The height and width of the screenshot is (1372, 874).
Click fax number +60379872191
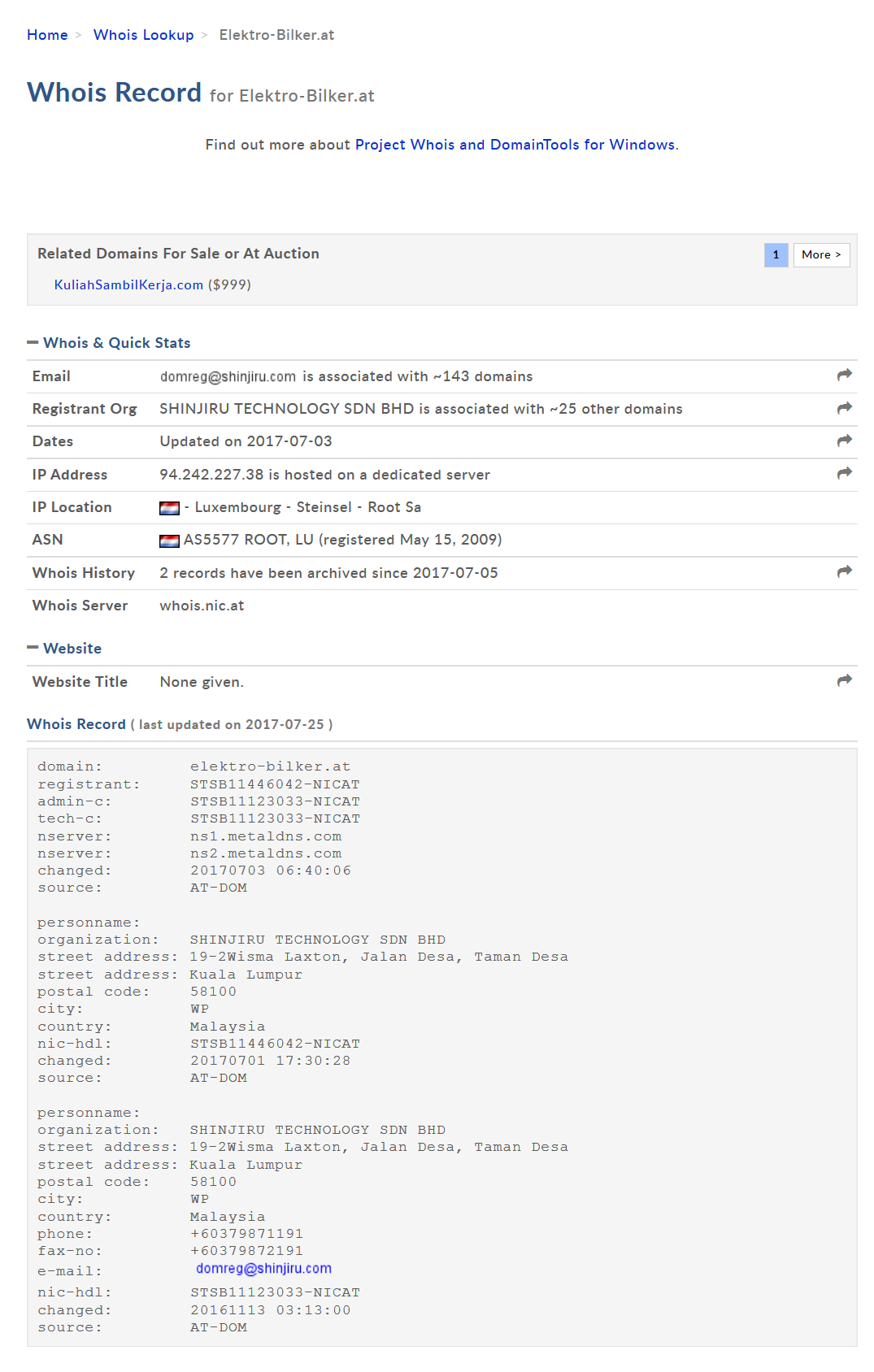click(x=246, y=1251)
